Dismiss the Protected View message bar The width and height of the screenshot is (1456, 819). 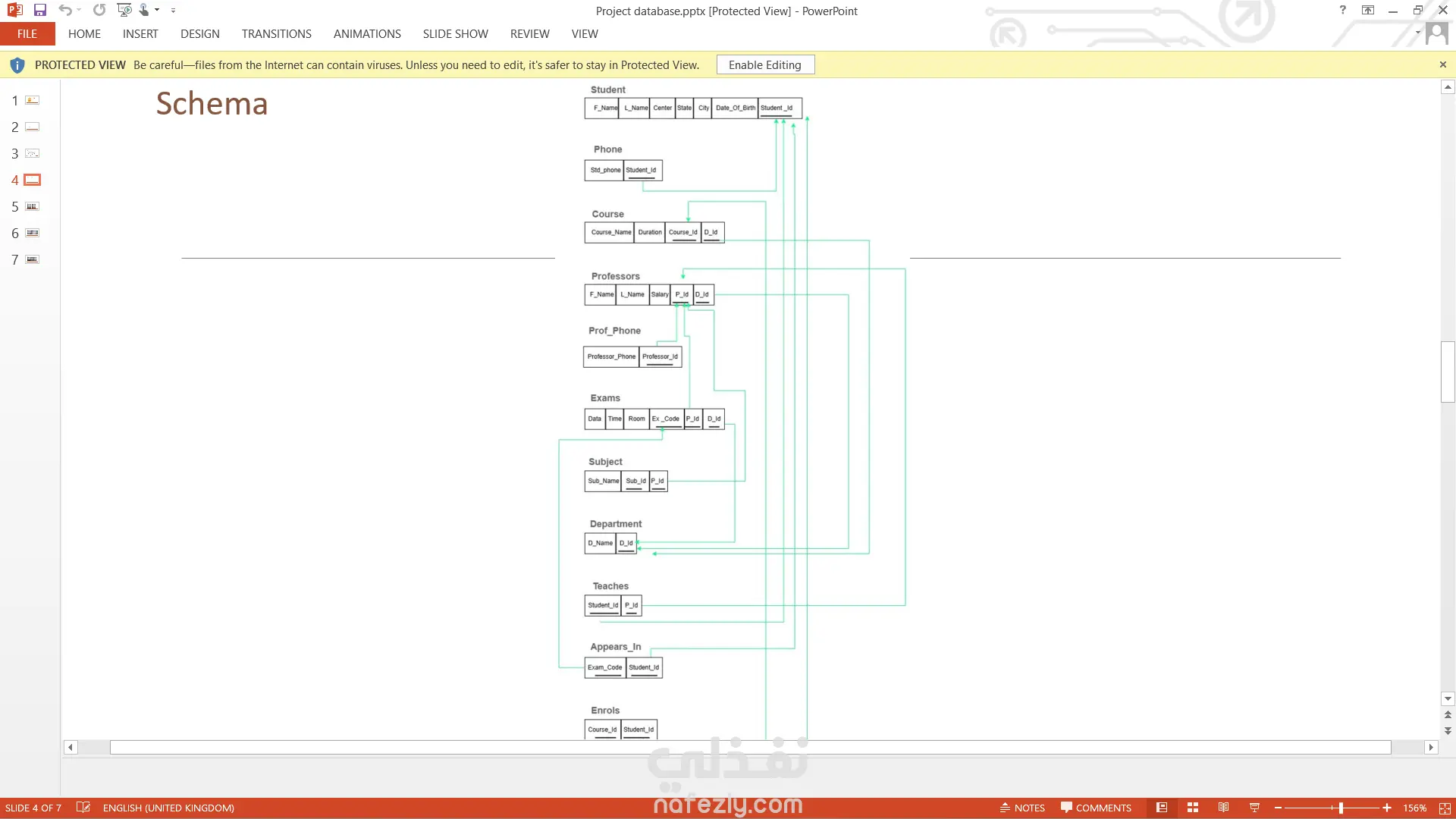click(1443, 65)
